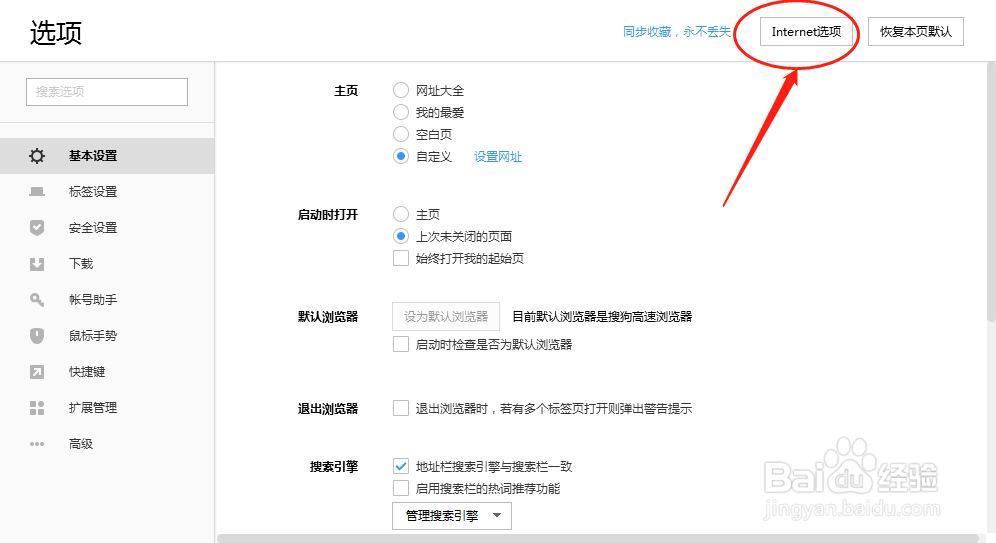Screen dimensions: 996x543
Task: Click the download icon beside 下载
Action: click(37, 264)
